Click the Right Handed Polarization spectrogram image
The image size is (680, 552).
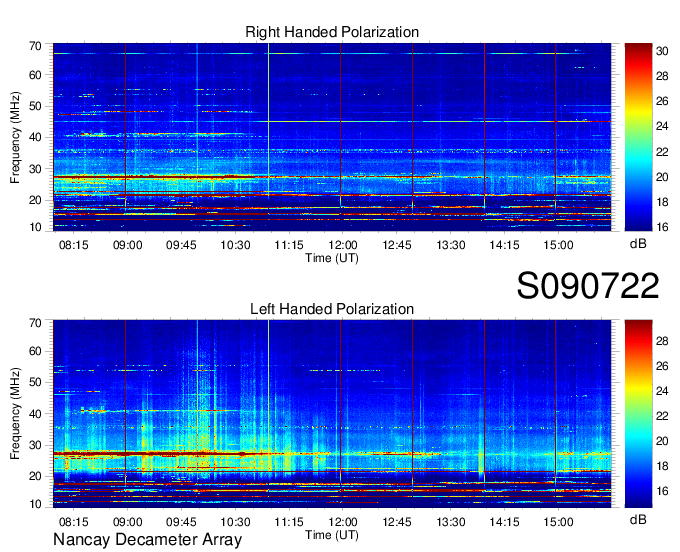click(x=332, y=137)
